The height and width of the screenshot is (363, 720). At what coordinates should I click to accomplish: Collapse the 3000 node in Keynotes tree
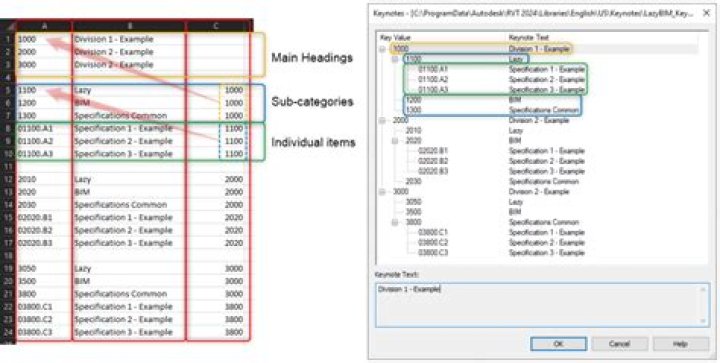tap(382, 192)
